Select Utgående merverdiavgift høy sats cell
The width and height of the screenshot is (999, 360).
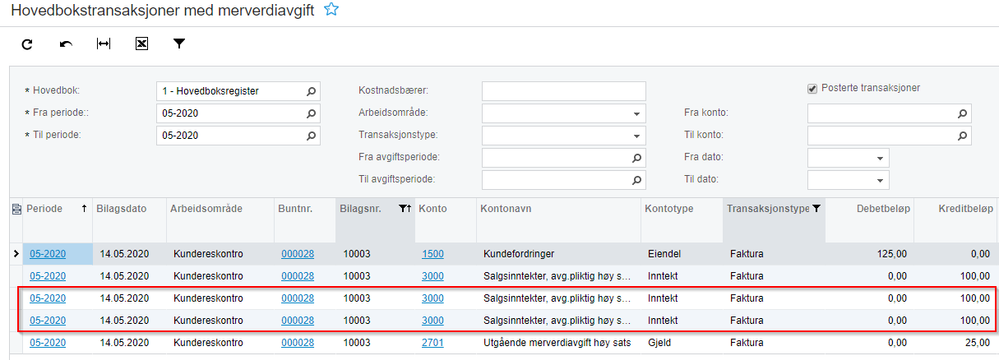[558, 343]
